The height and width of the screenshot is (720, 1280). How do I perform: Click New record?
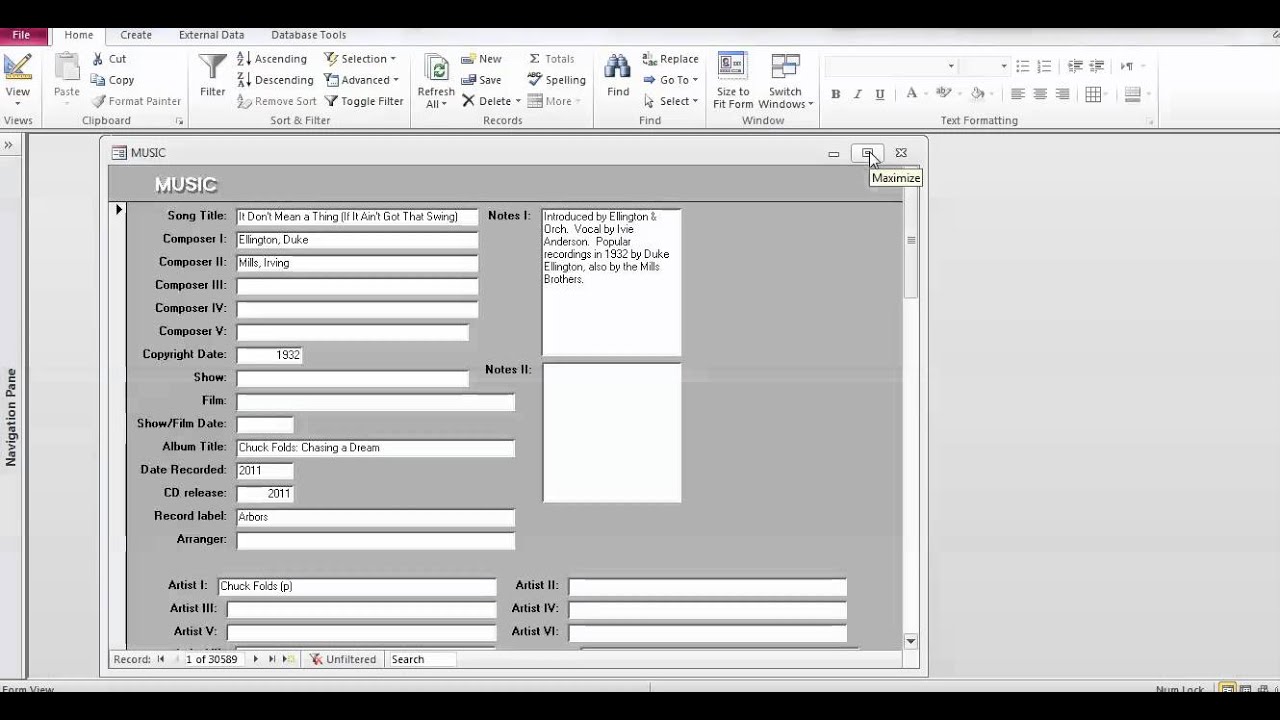point(481,59)
